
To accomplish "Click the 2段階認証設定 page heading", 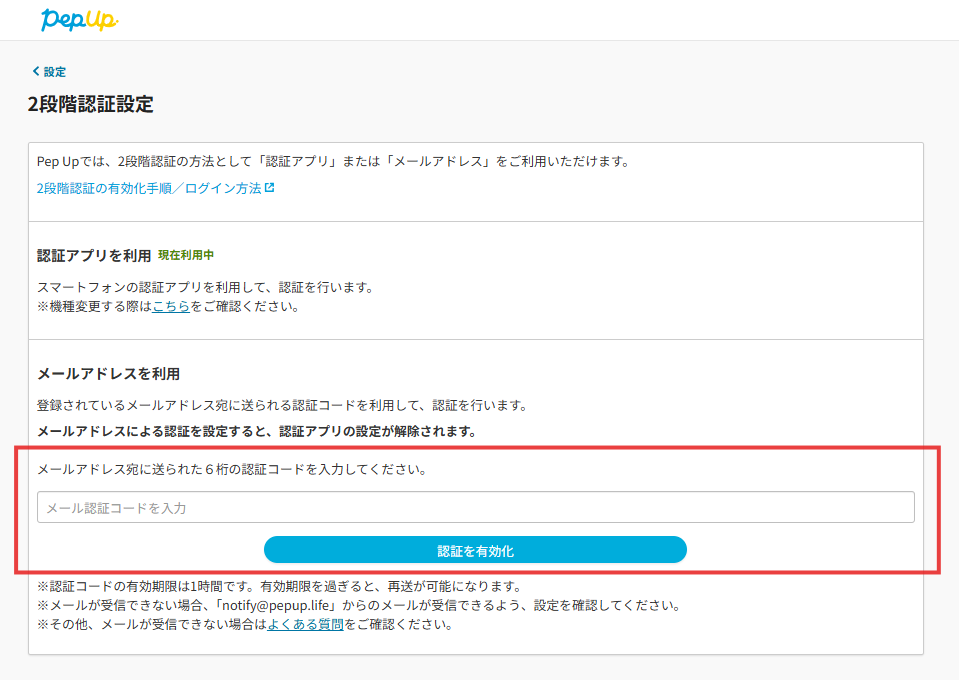I will [x=91, y=104].
